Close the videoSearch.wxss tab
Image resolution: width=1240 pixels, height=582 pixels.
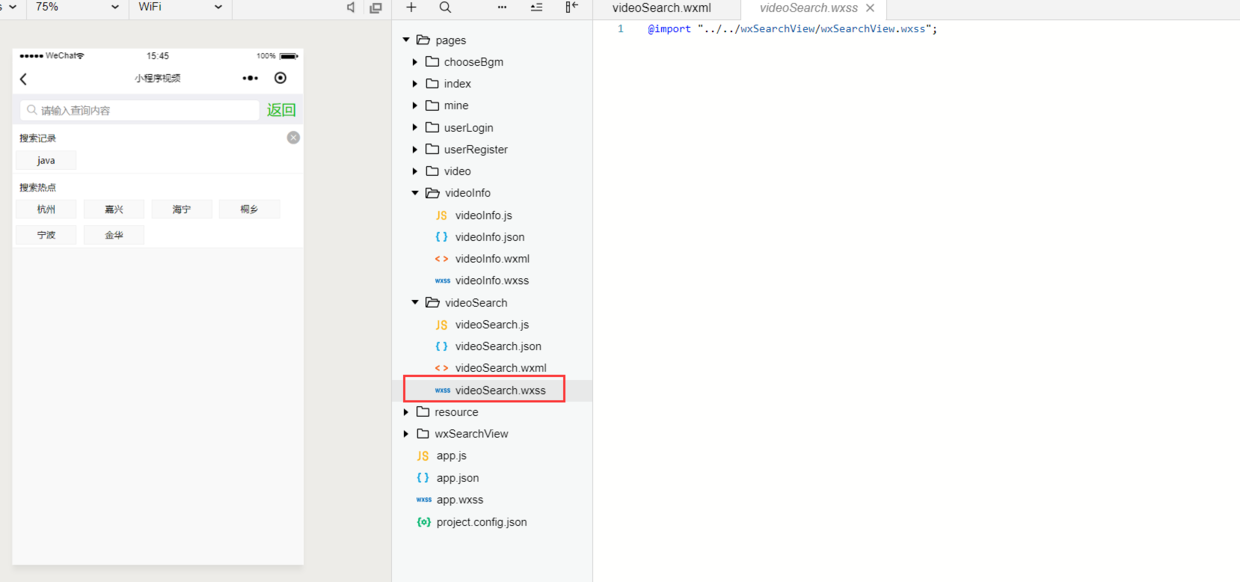coord(870,8)
